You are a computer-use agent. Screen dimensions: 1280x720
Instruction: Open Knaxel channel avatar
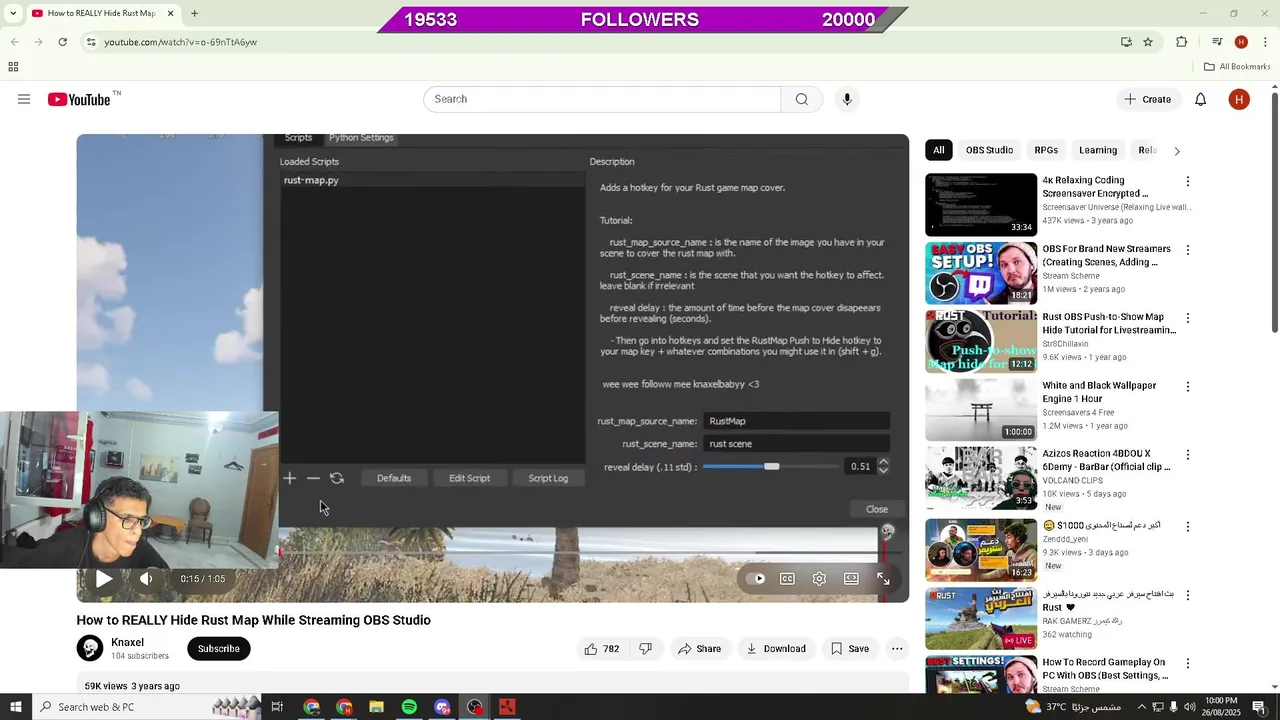[90, 648]
